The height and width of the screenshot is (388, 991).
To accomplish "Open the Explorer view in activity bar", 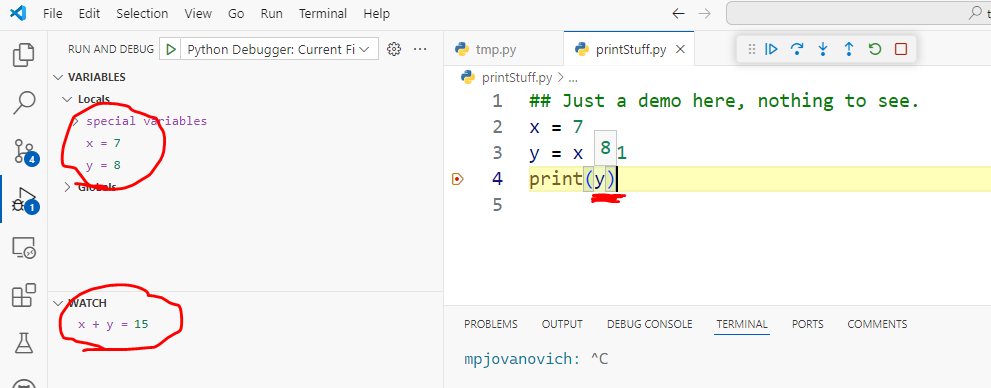I will [23, 55].
